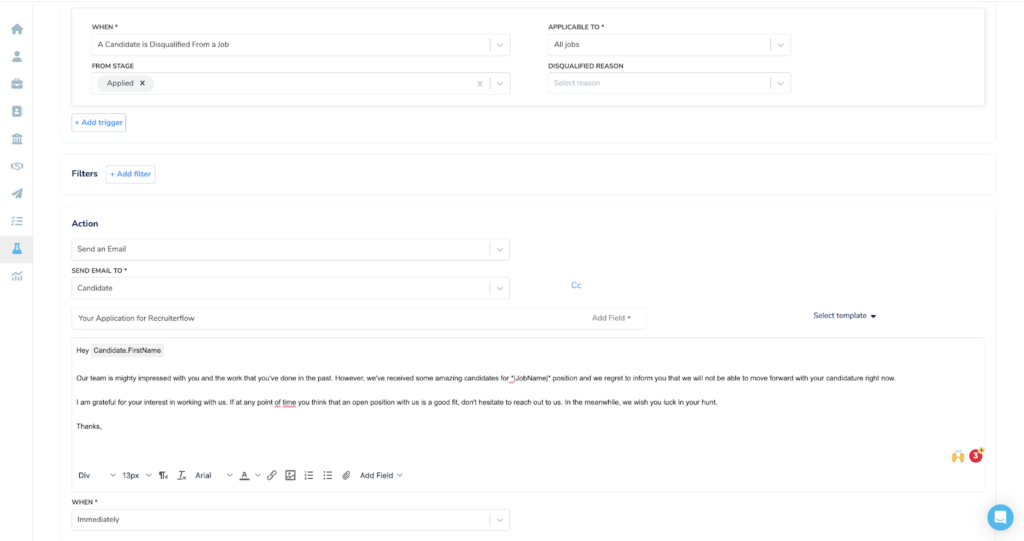Click the paper plane campaigns icon
Screen dimensions: 1024x541
click(x=17, y=193)
